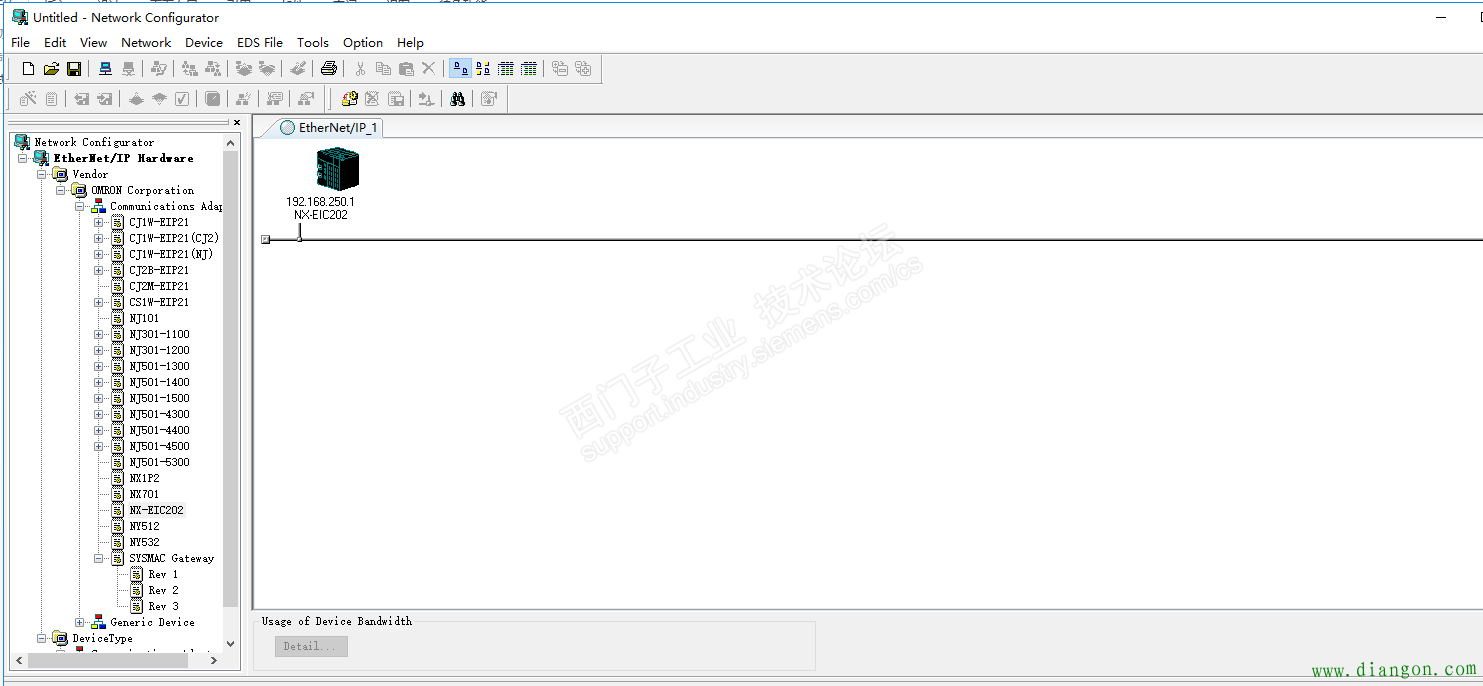Click the Detail... bandwidth button
The height and width of the screenshot is (686, 1483).
pyautogui.click(x=311, y=646)
